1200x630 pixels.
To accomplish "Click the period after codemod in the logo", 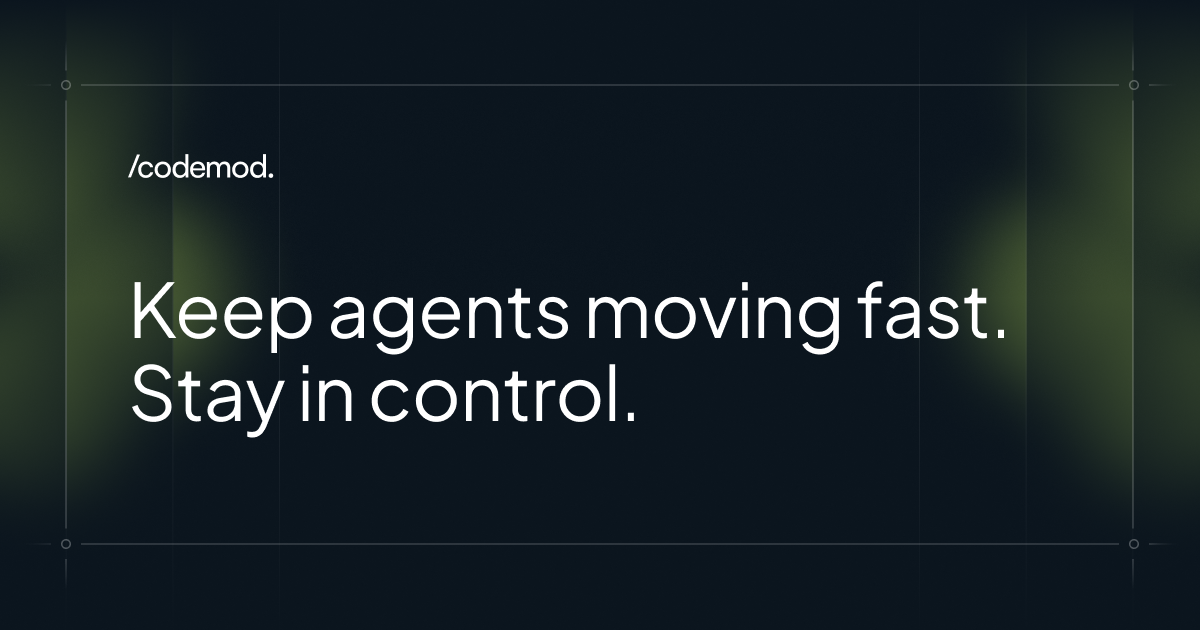I will tap(271, 176).
